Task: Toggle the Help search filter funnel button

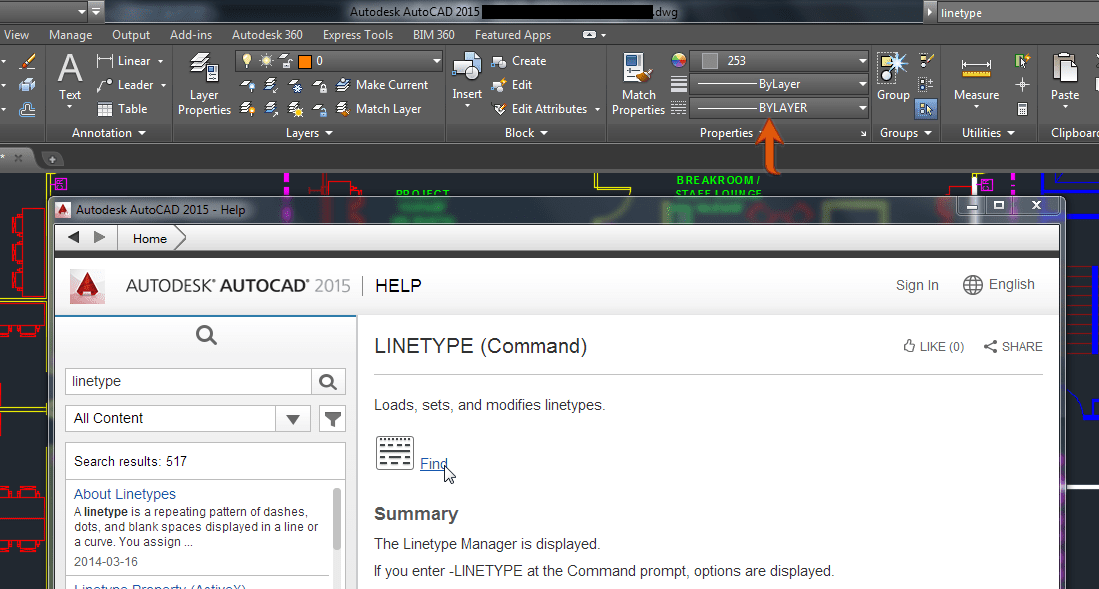Action: [x=333, y=419]
